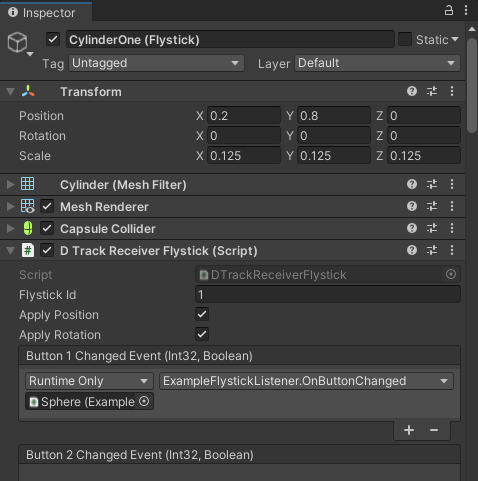Expand the Cylinder (Mesh Filter) component
Image resolution: width=478 pixels, height=481 pixels.
11,184
